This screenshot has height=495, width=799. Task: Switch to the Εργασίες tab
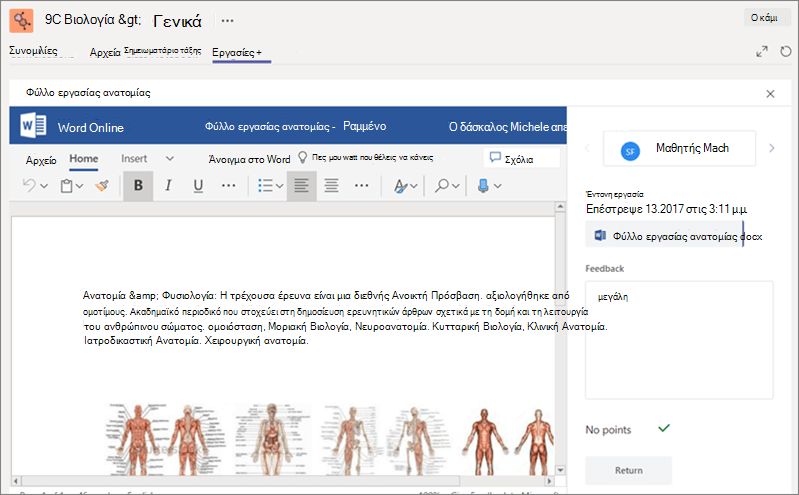(236, 53)
